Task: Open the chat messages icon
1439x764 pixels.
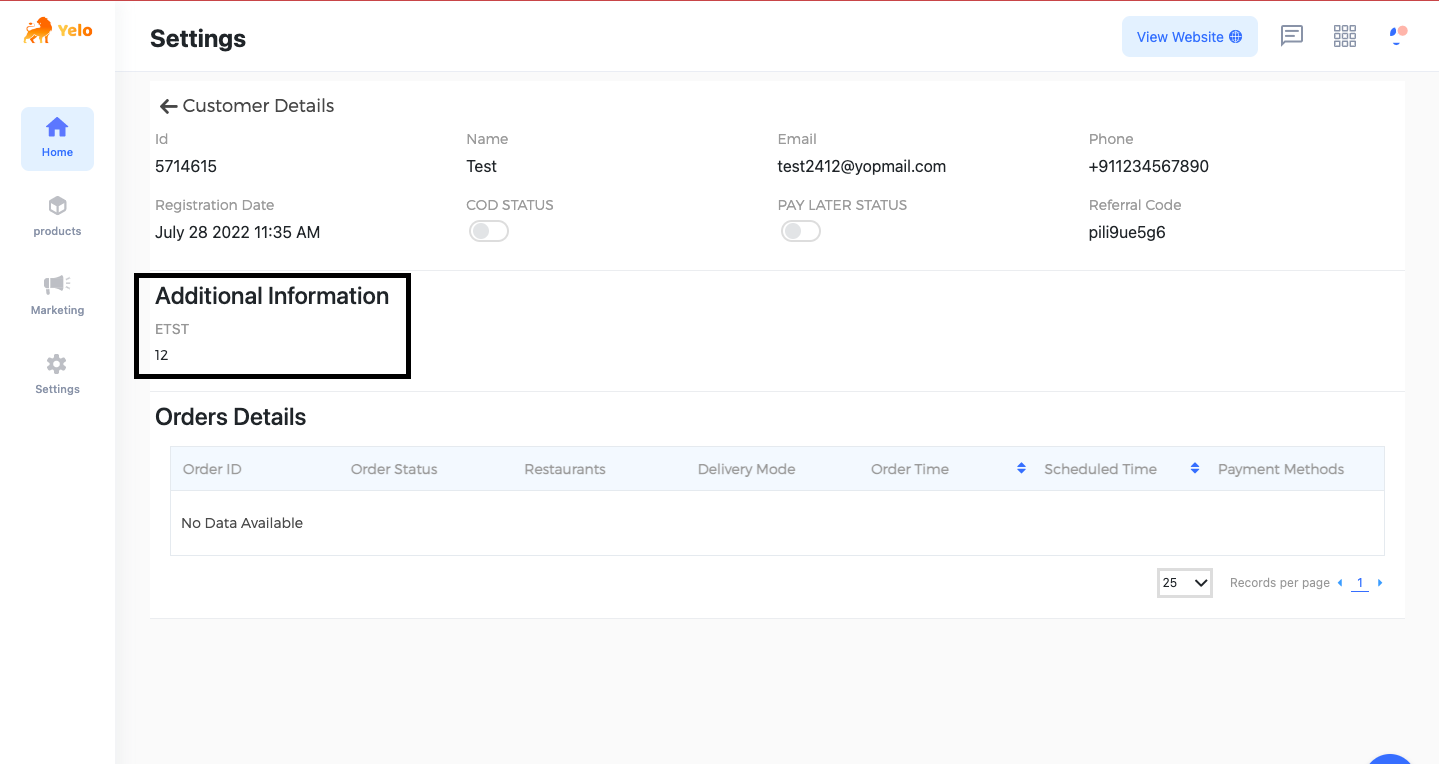Action: (1292, 36)
